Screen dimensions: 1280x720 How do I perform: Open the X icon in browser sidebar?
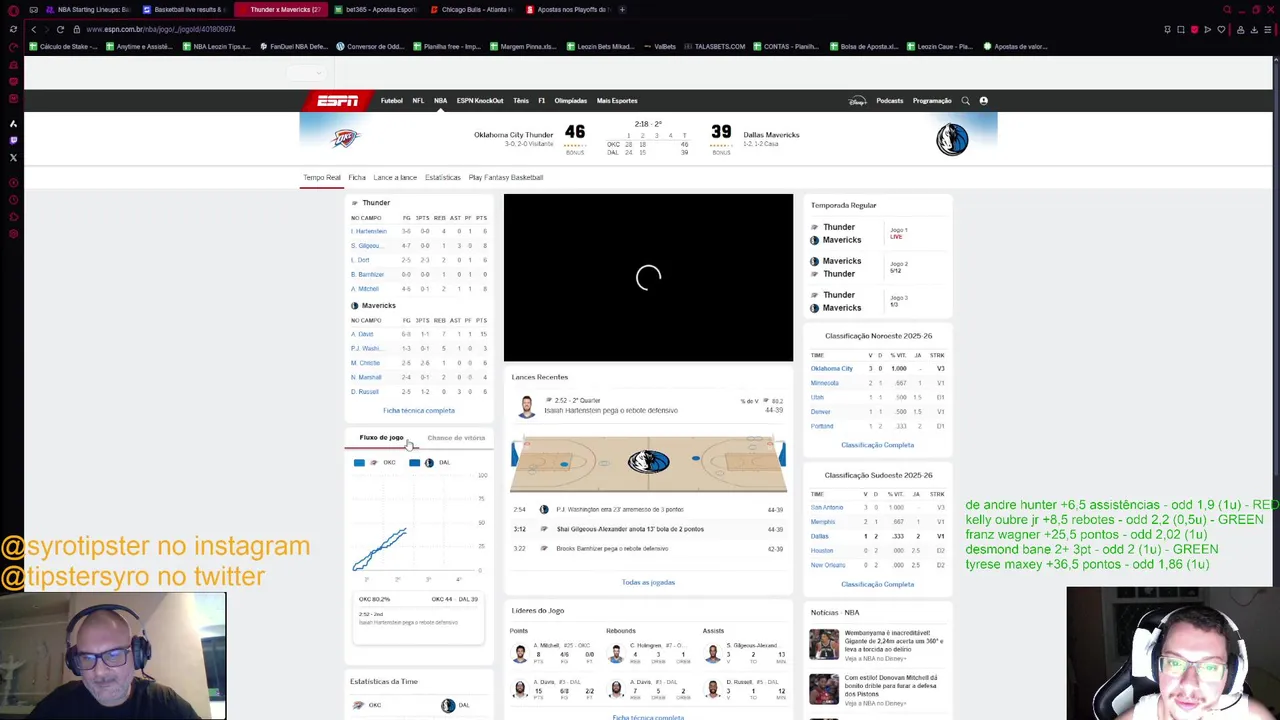click(x=13, y=158)
